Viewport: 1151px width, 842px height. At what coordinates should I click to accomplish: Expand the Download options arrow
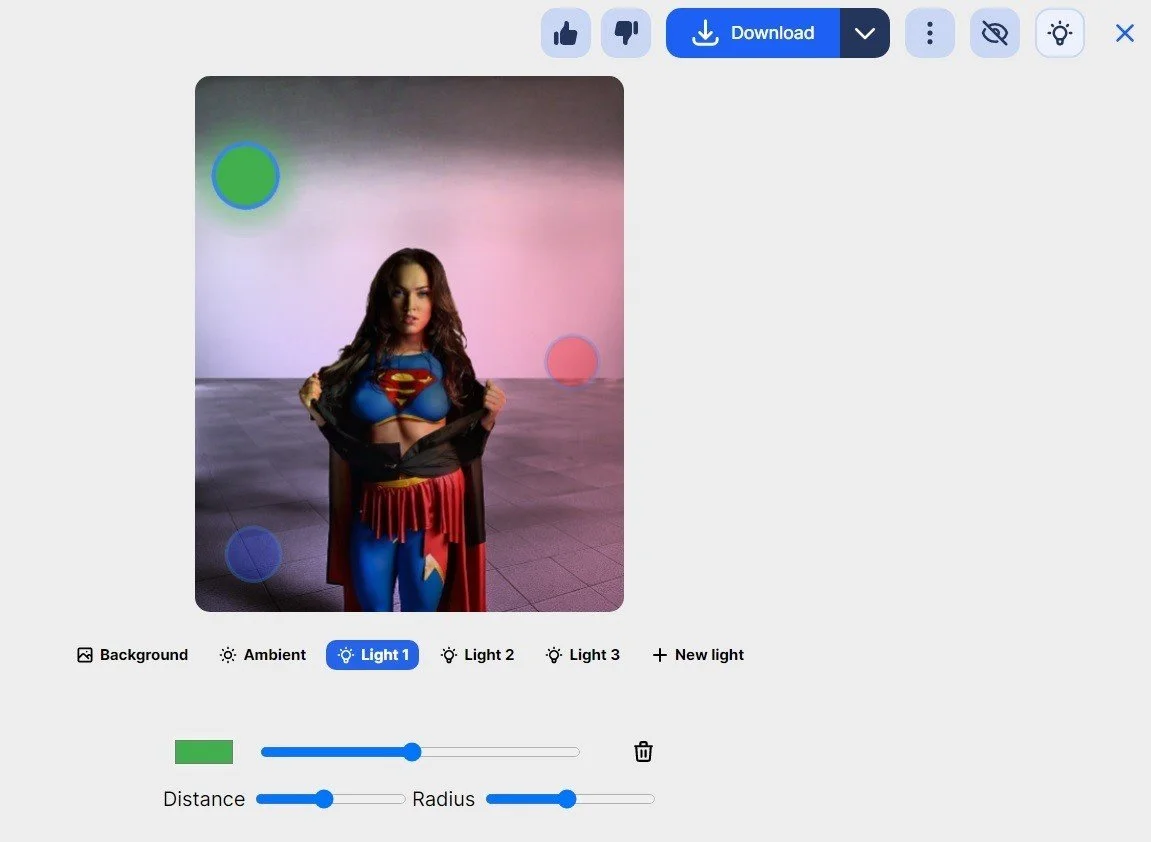pos(865,33)
